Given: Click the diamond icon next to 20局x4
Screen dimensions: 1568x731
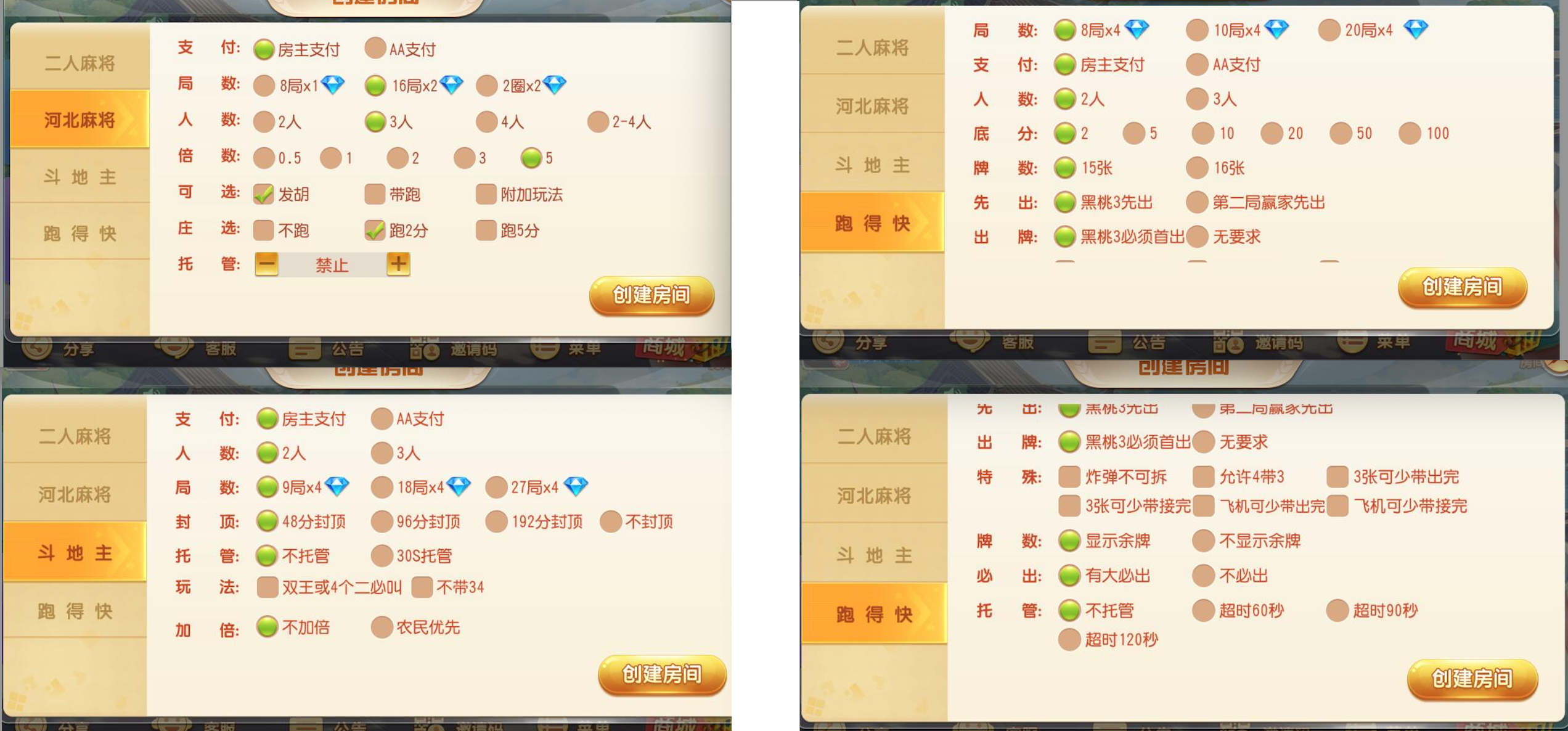Looking at the screenshot, I should (x=1416, y=30).
